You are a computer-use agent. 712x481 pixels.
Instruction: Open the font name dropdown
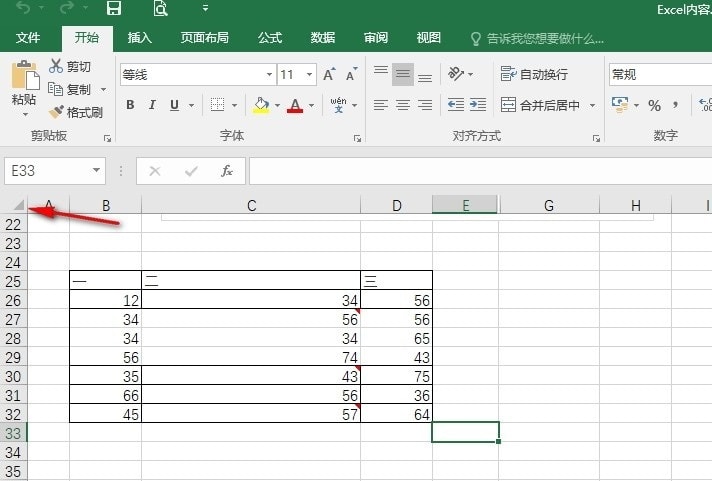(269, 75)
